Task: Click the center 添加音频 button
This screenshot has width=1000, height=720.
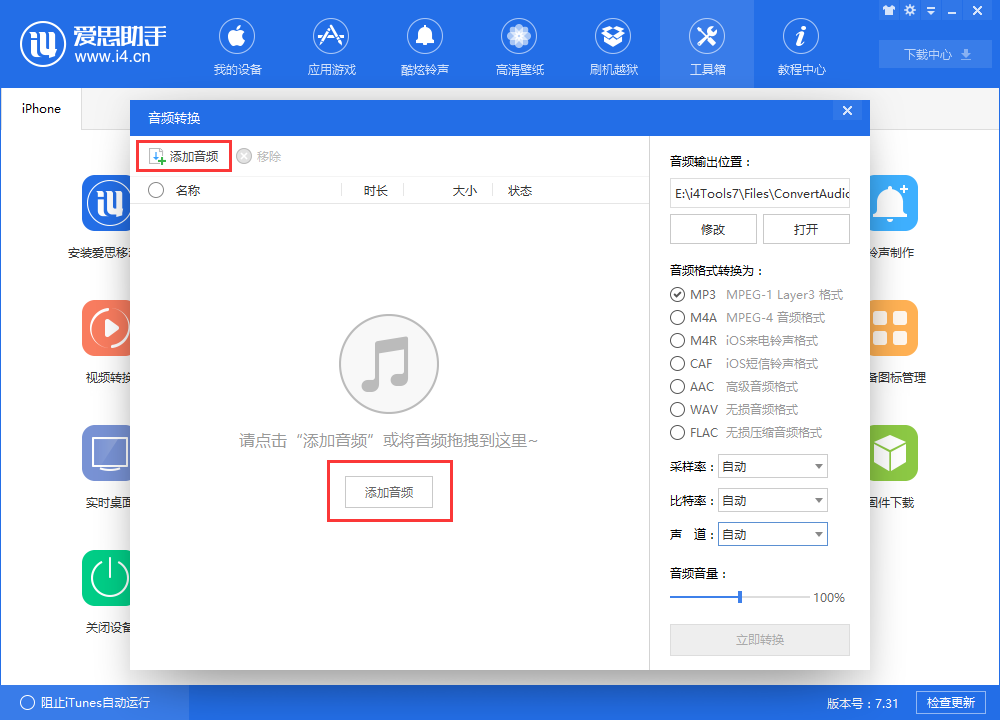Action: pos(389,492)
